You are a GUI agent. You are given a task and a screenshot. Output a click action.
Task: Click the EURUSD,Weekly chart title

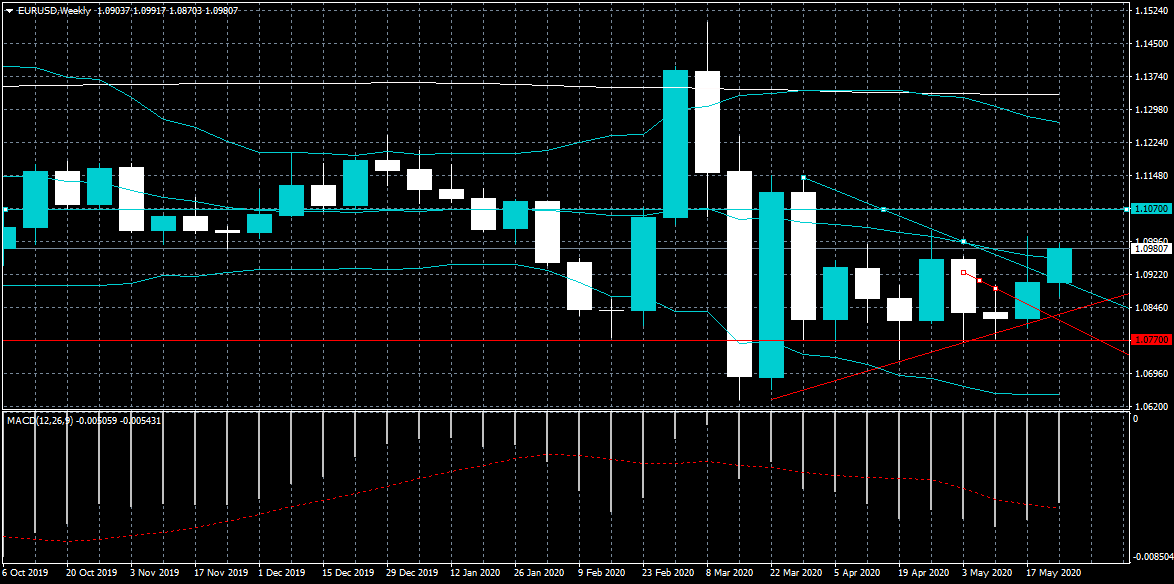(54, 12)
